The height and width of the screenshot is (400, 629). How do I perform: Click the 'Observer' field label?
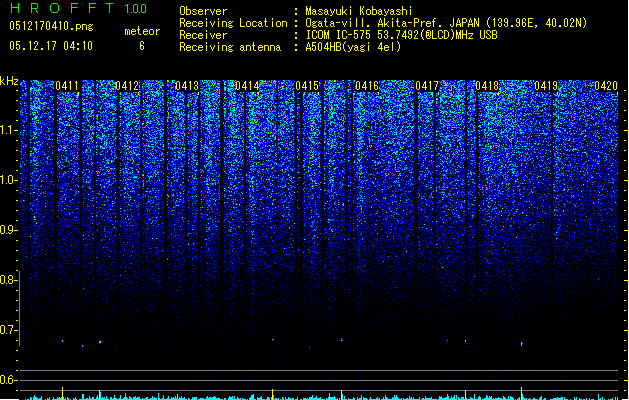click(203, 11)
